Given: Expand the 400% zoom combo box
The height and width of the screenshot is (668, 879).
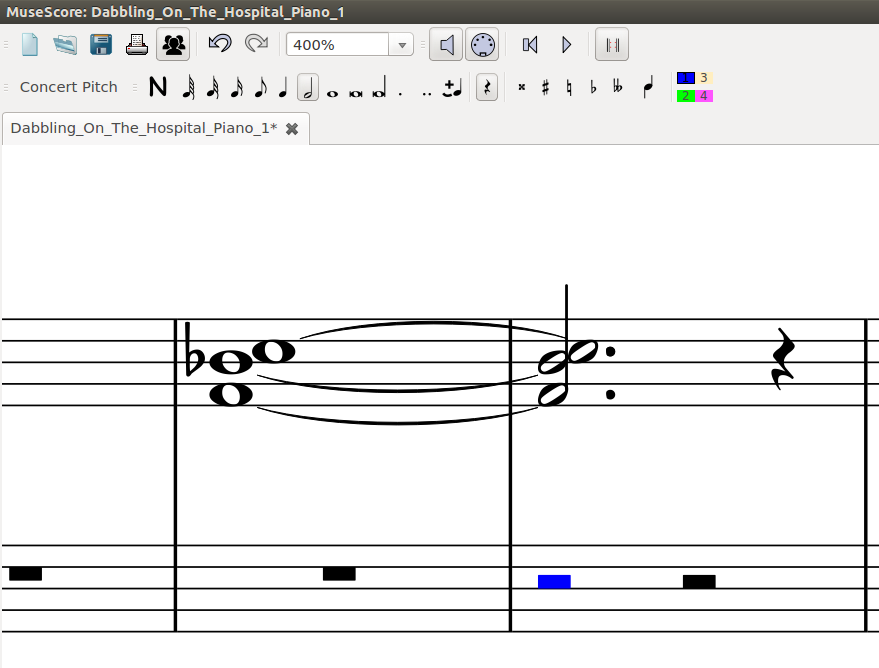Looking at the screenshot, I should [401, 44].
